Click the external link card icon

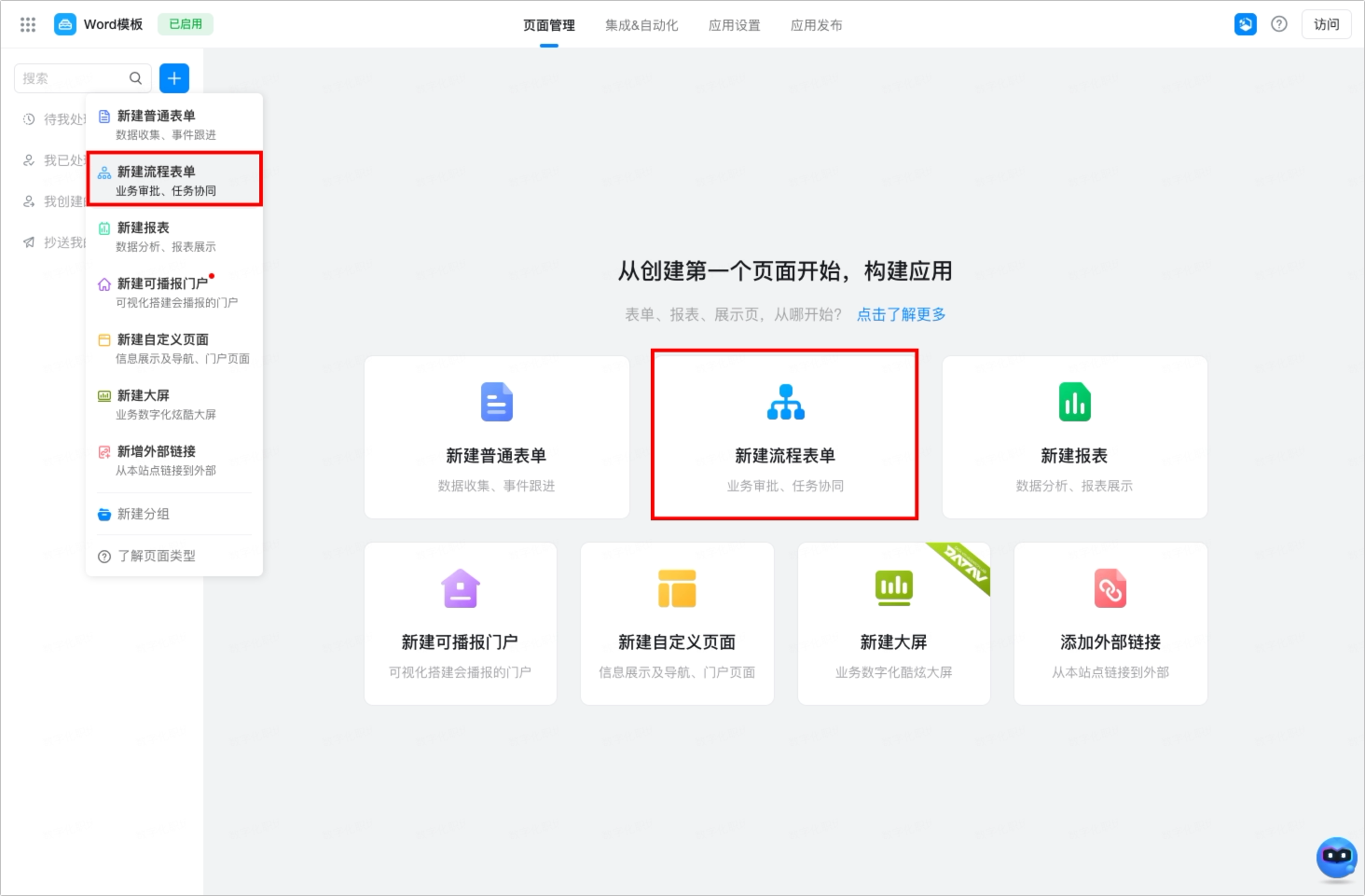coord(1110,588)
